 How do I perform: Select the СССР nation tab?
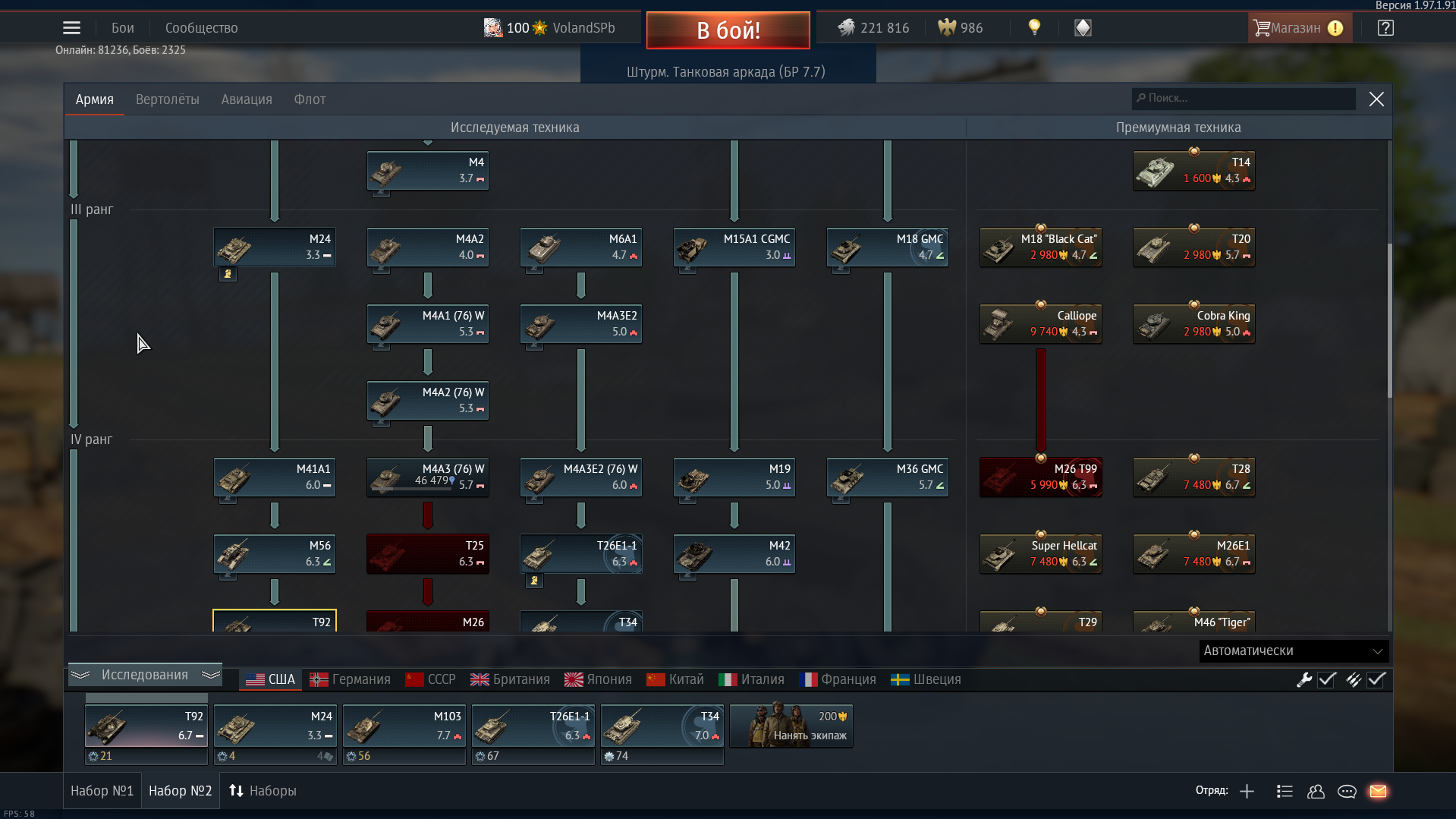click(x=430, y=679)
